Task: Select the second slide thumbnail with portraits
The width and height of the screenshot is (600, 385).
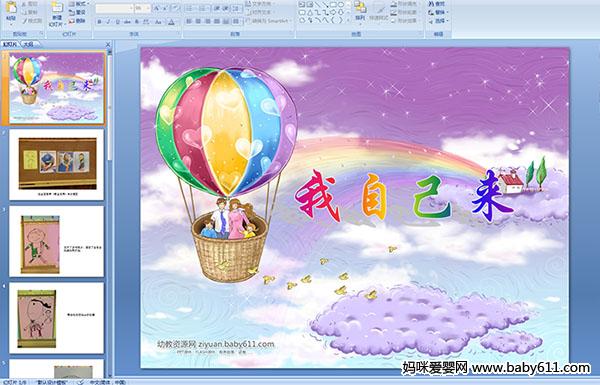Action: click(57, 165)
